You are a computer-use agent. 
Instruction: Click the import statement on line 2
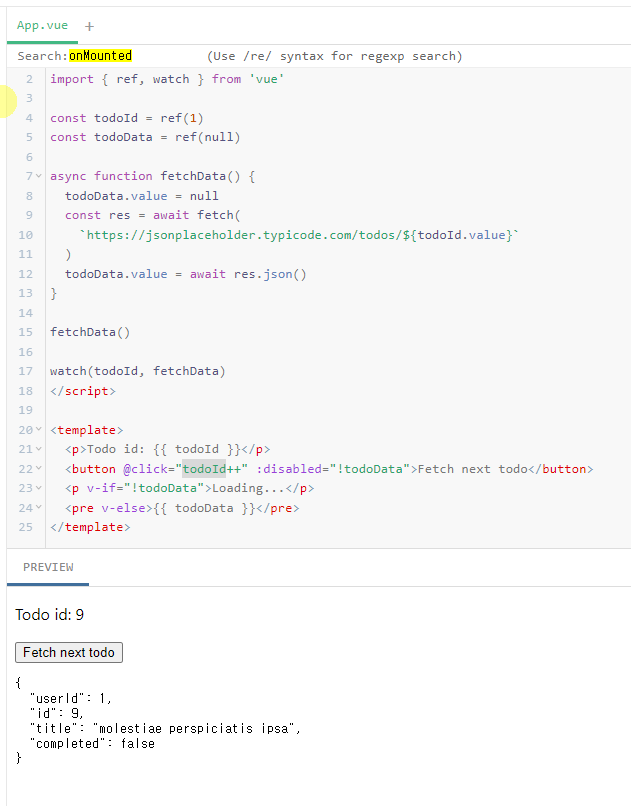click(167, 79)
